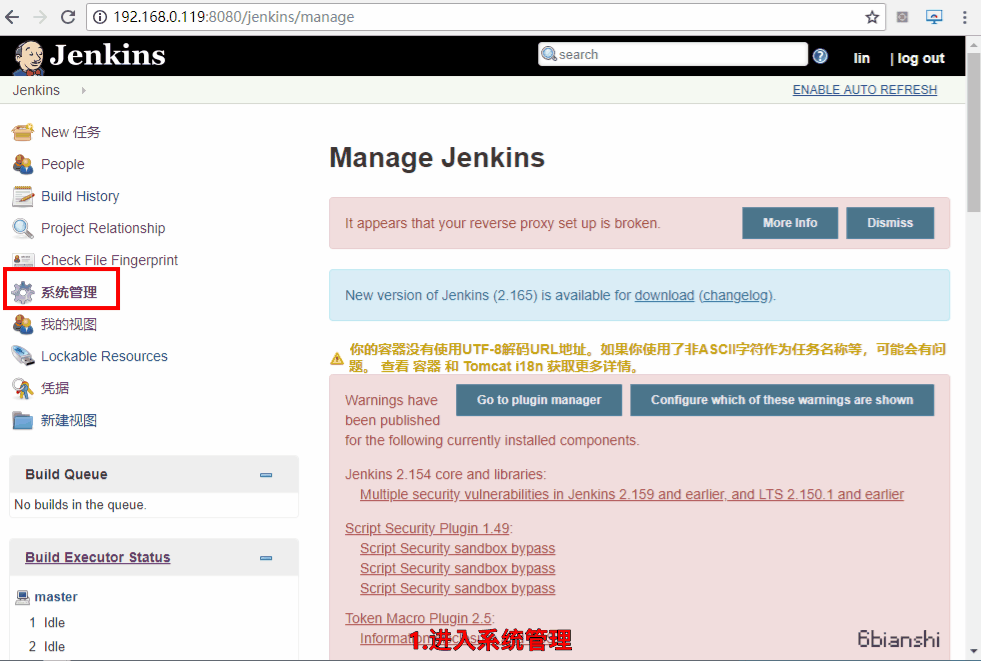Open the changelog link
This screenshot has height=661, width=981.
(x=736, y=295)
